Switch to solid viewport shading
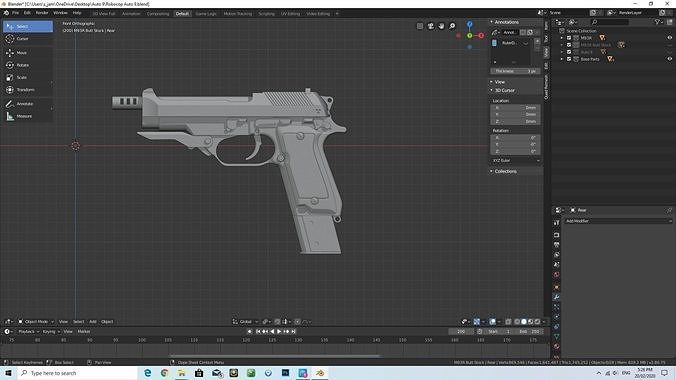This screenshot has width=676, height=380. [524, 322]
